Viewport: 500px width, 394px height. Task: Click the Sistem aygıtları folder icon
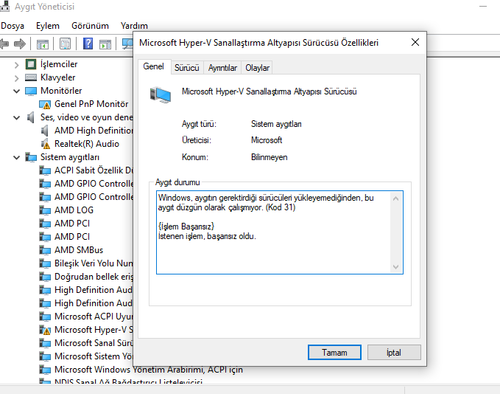click(31, 157)
